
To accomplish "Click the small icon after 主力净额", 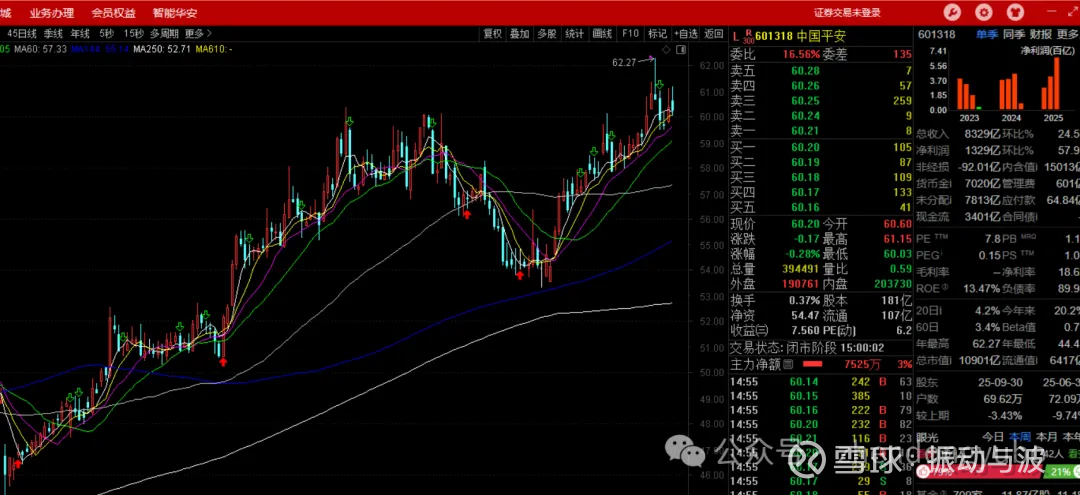I will click(x=789, y=364).
